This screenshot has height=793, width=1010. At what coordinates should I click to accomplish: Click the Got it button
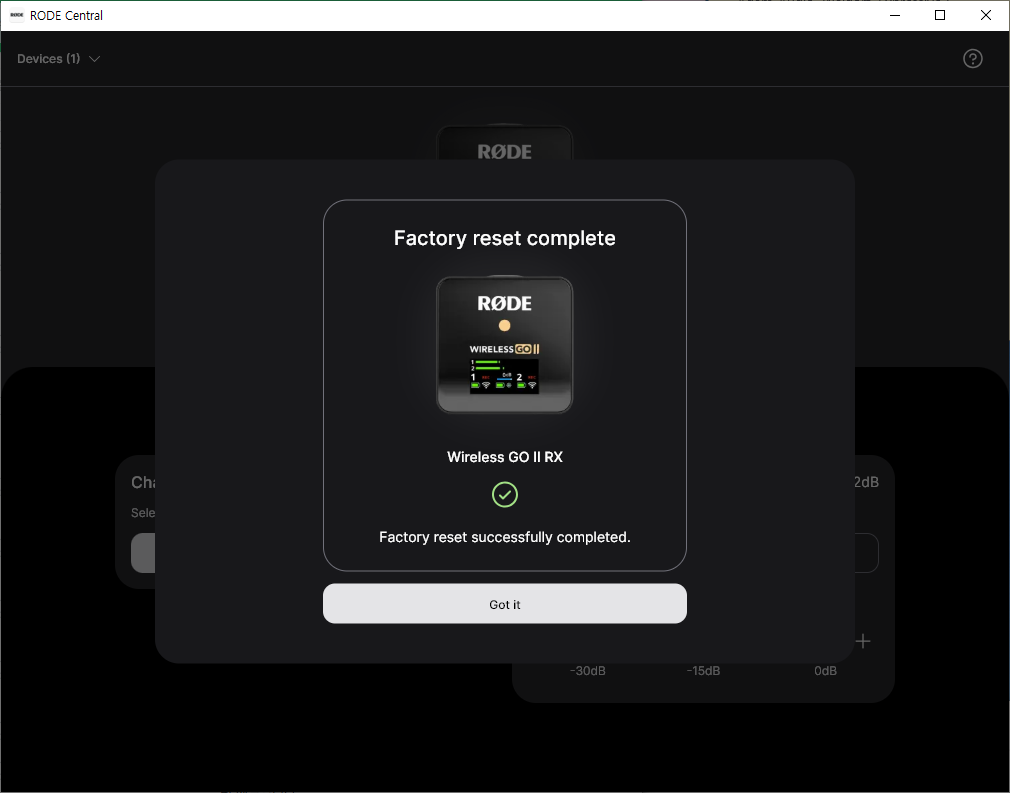(504, 604)
